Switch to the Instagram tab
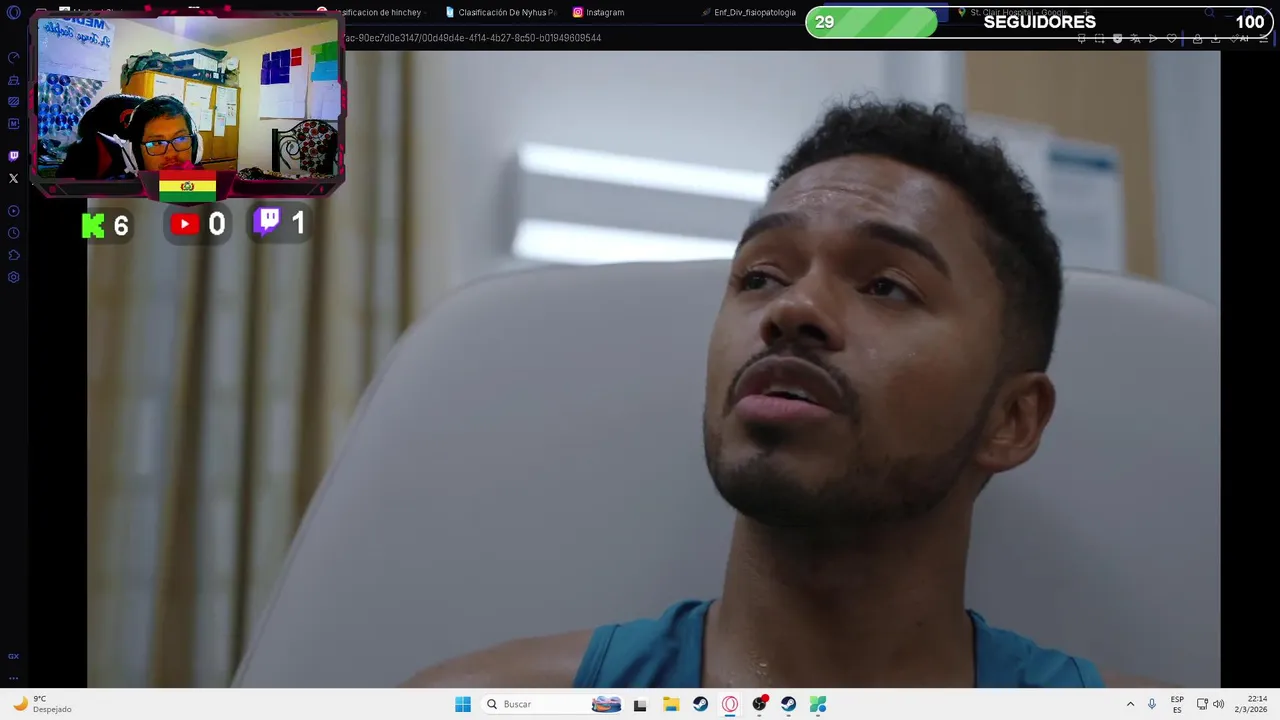This screenshot has width=1280, height=720. pyautogui.click(x=600, y=12)
